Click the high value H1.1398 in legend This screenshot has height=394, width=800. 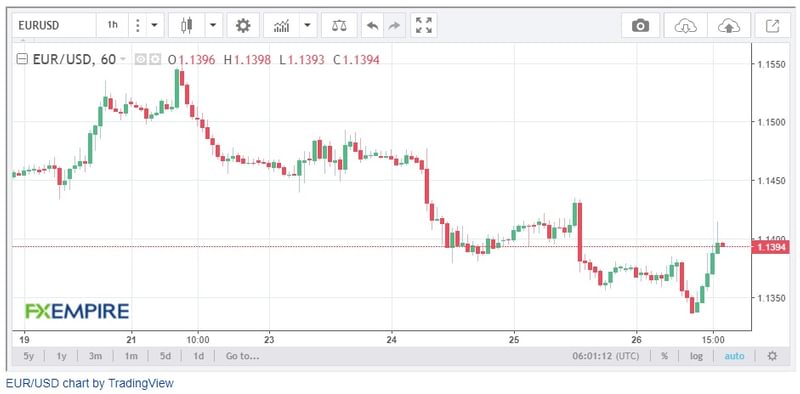point(247,60)
